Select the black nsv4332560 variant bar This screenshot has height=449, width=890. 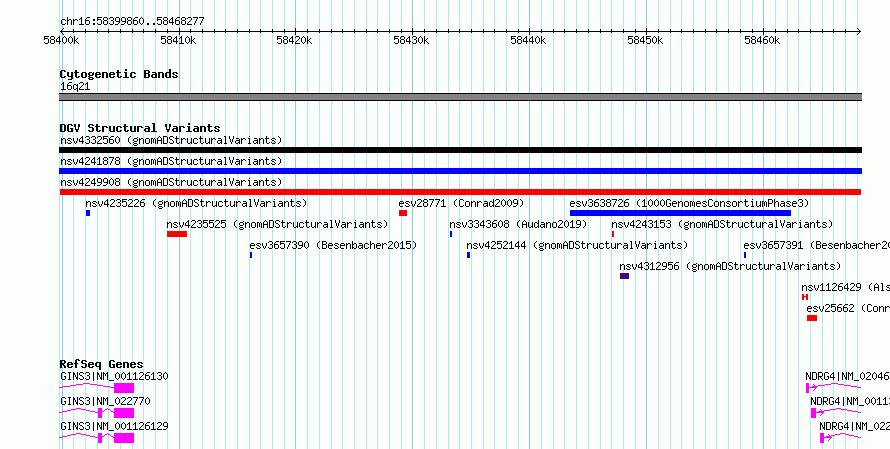pyautogui.click(x=460, y=150)
